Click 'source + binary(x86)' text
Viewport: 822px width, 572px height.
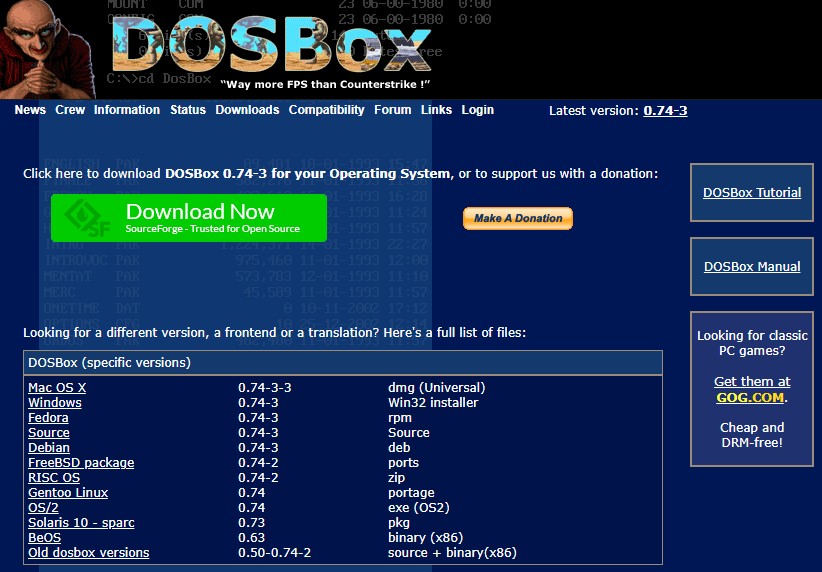452,553
